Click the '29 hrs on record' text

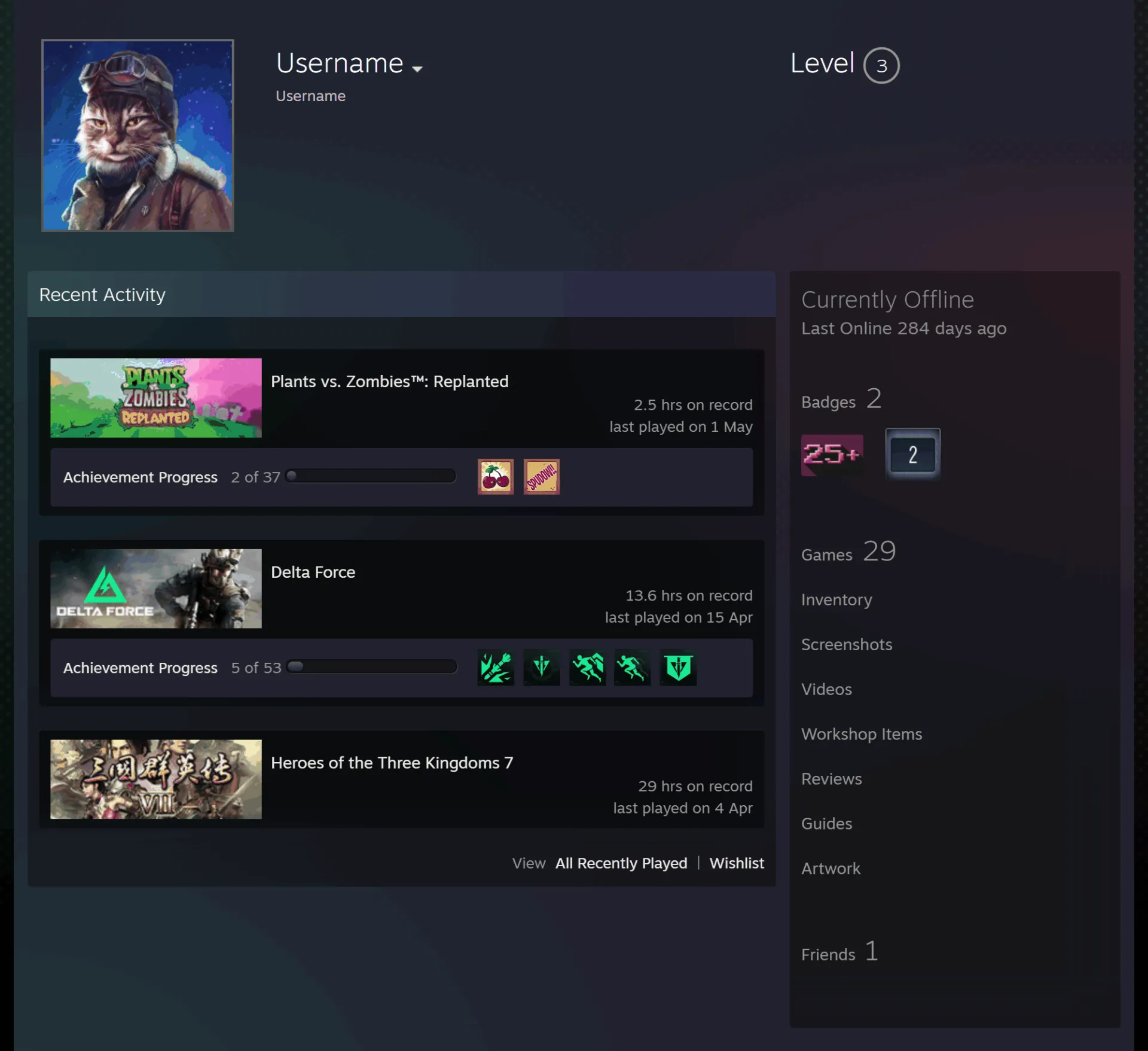pos(695,787)
